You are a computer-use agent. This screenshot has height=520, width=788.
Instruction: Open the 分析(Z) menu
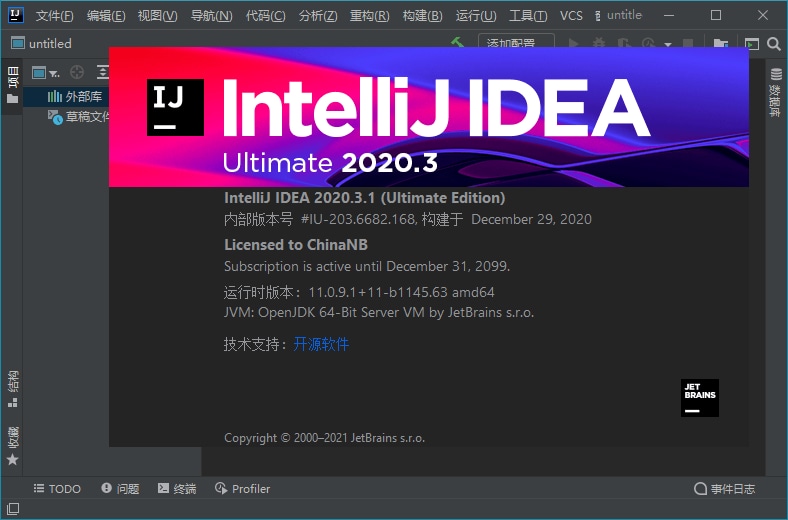pos(318,16)
